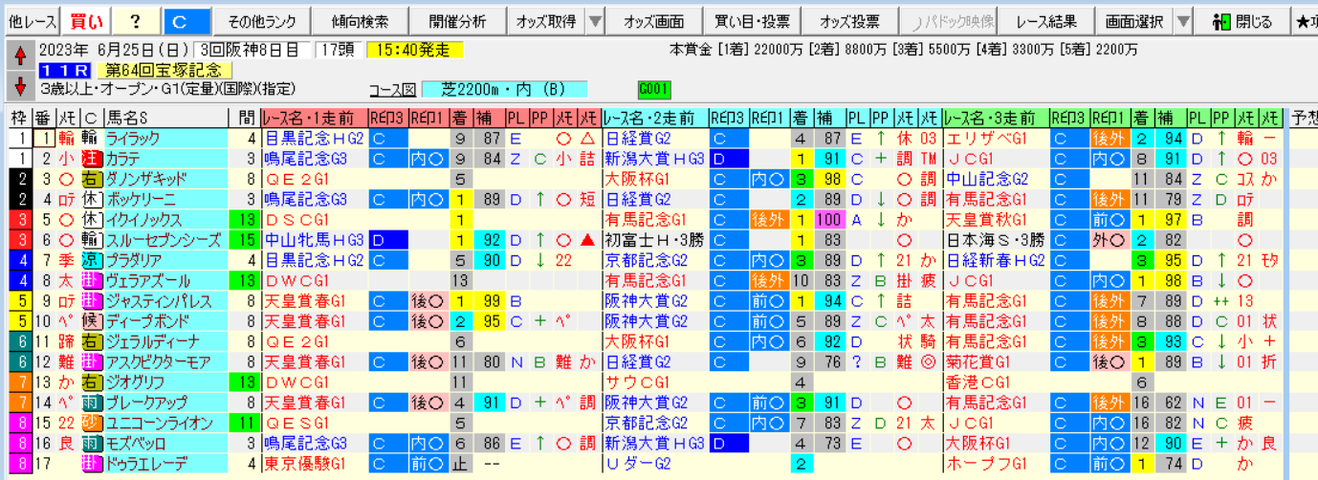This screenshot has width=1318, height=480.
Task: Go to next race with red down arrow
Action: (x=19, y=84)
